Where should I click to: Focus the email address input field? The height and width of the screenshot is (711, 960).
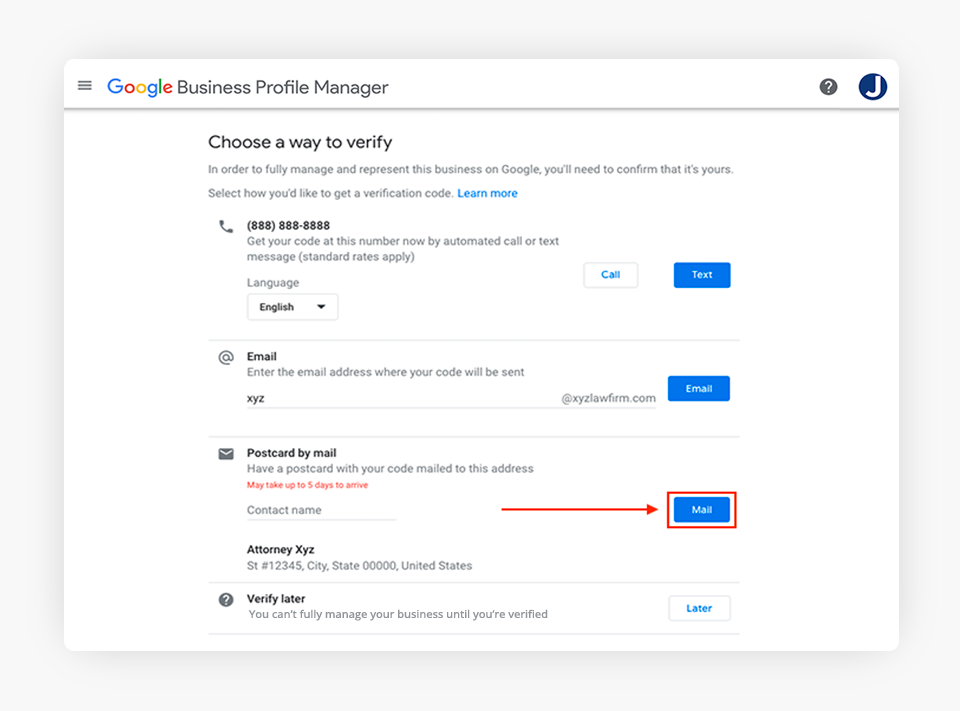400,398
